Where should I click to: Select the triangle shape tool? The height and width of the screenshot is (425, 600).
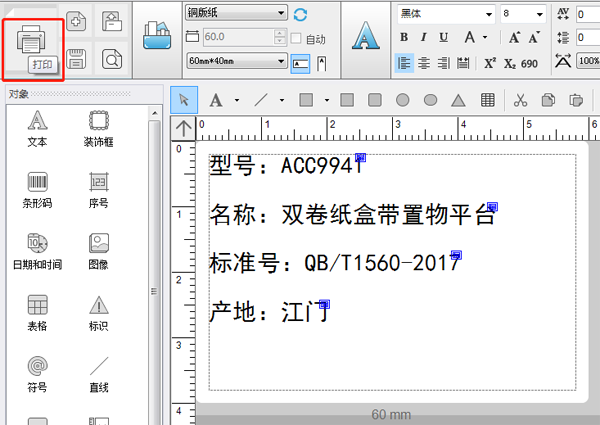[458, 100]
